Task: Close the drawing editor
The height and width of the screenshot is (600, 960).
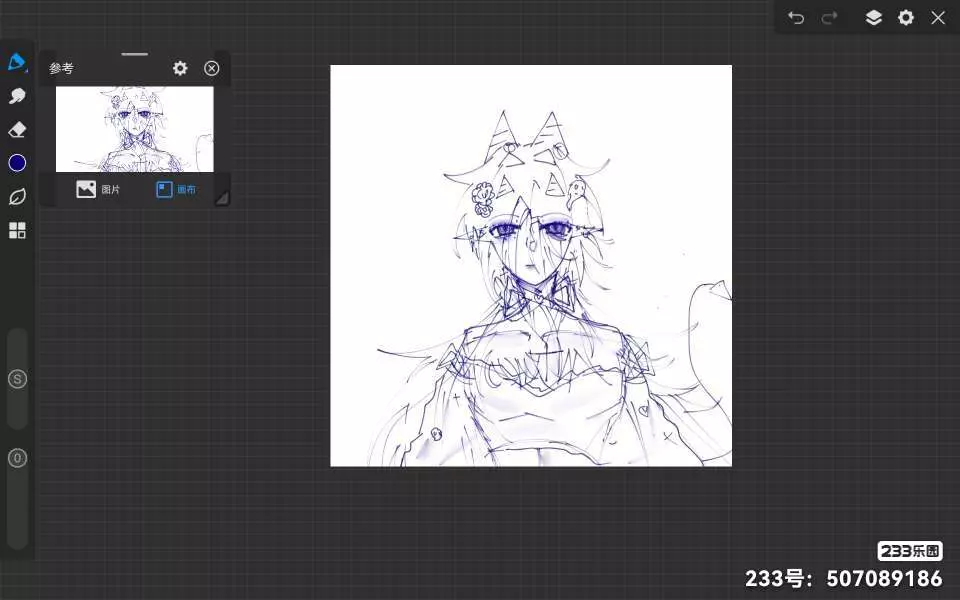Action: tap(938, 18)
